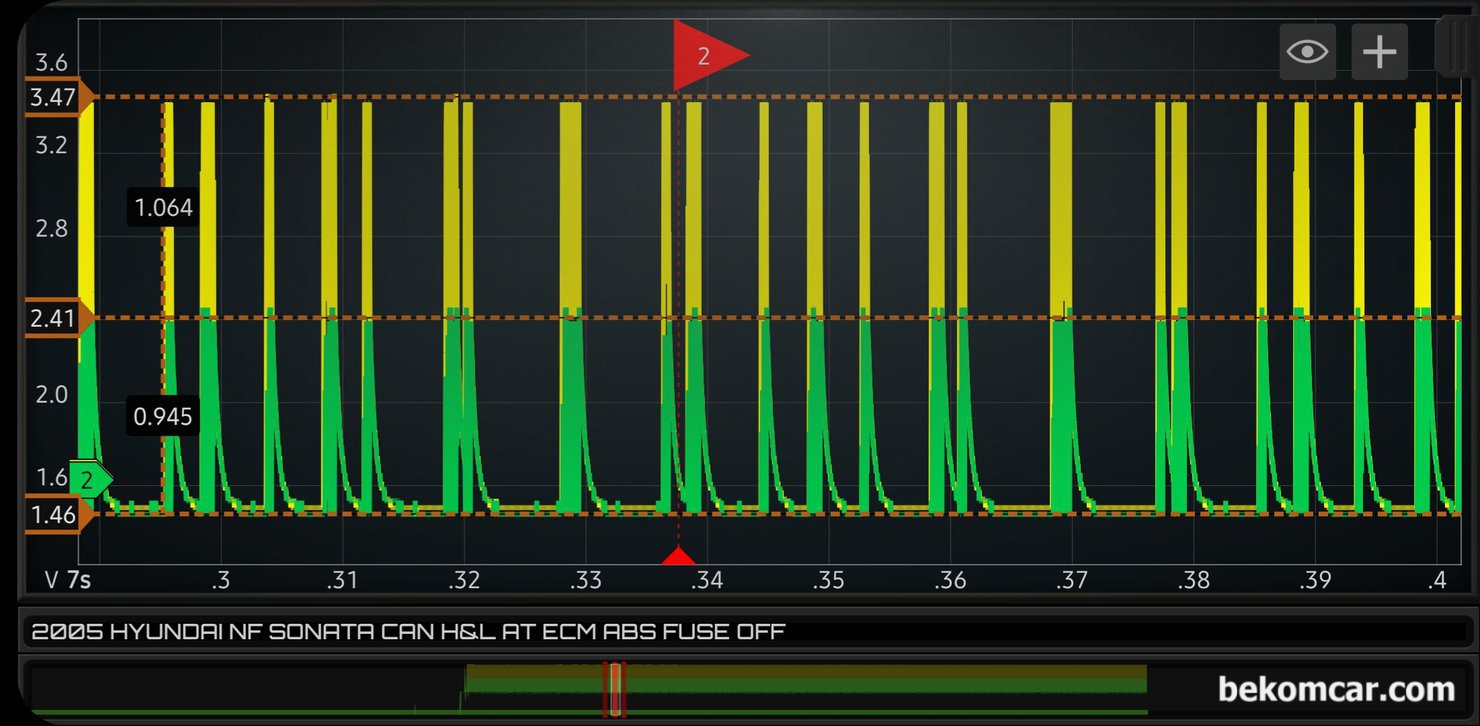Toggle waveform visibility with the eye icon
Image resolution: width=1480 pixels, height=726 pixels.
point(1308,52)
